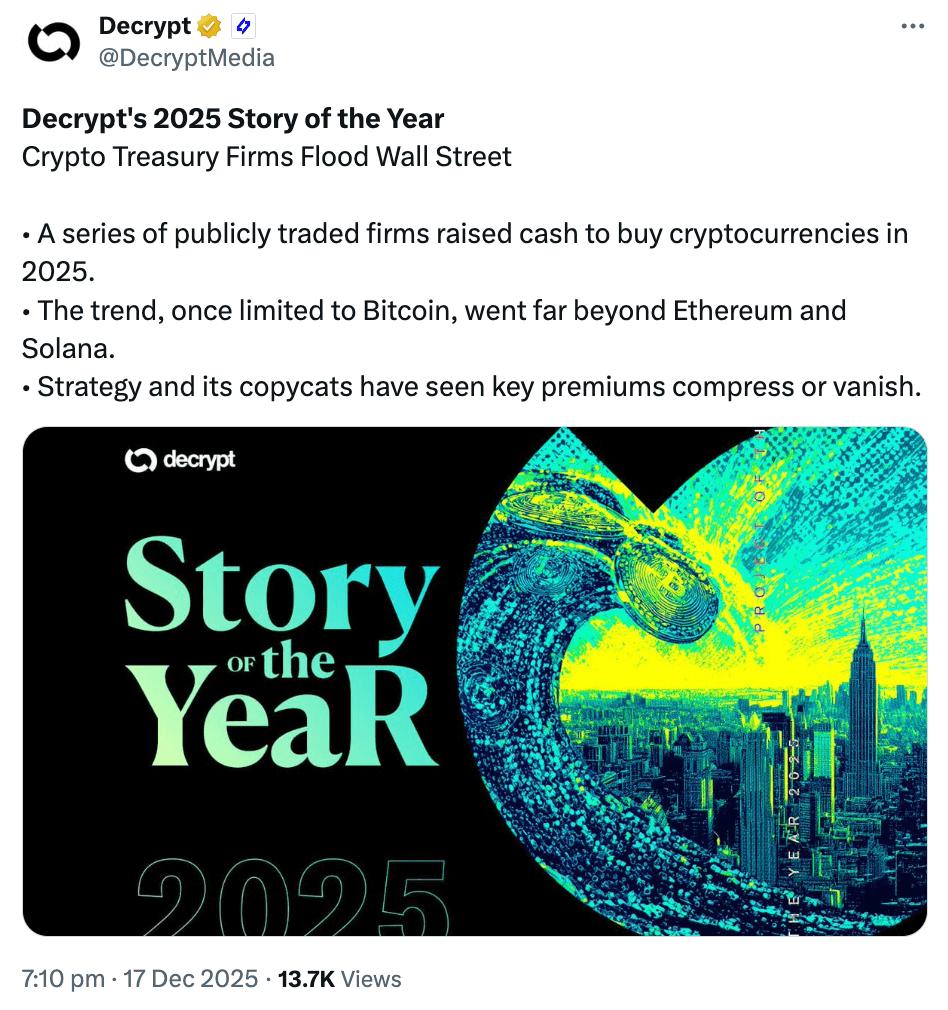This screenshot has height=1010, width=948.
Task: Open the @DecryptMedia handle link
Action: pyautogui.click(x=186, y=58)
